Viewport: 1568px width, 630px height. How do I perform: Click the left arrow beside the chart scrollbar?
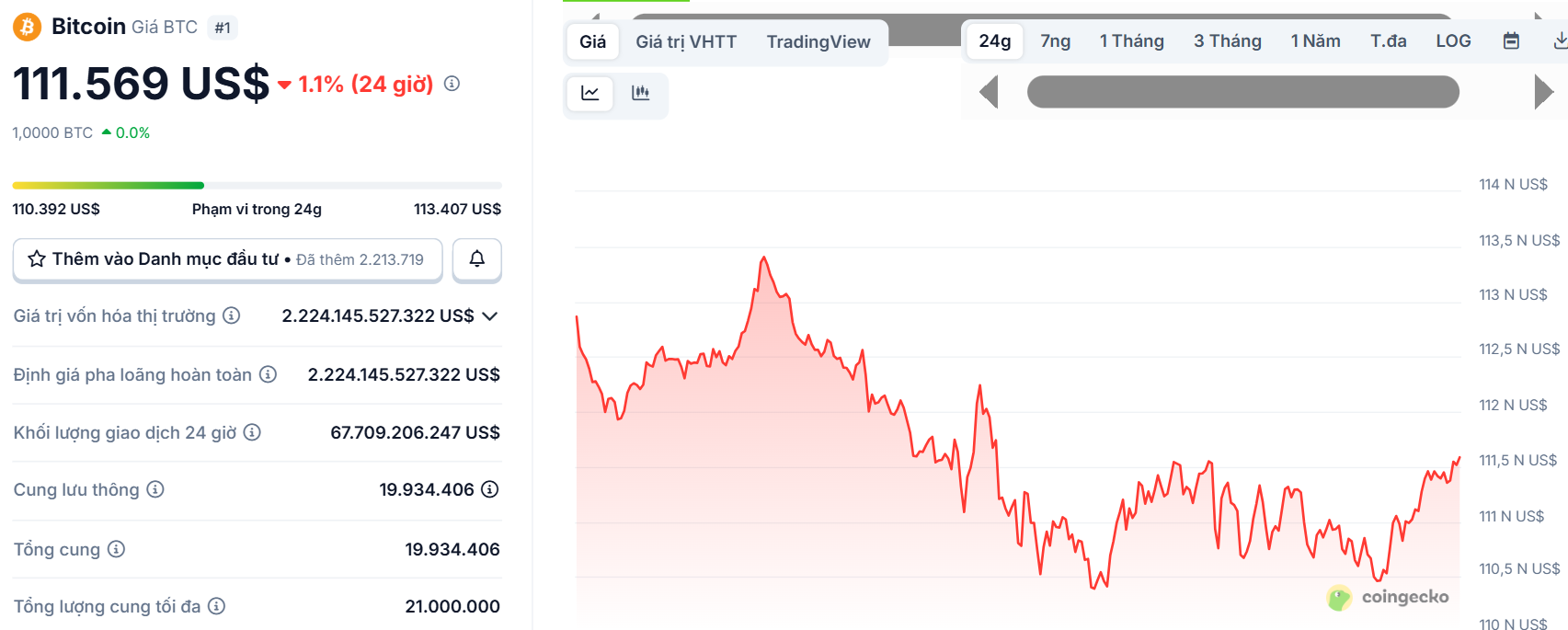point(990,92)
